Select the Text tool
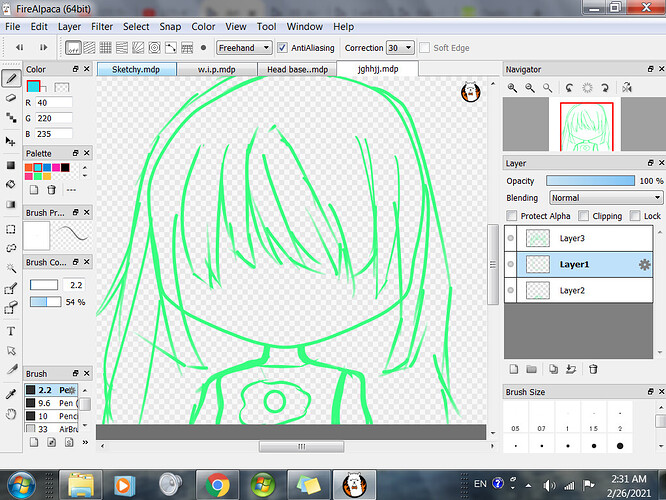The height and width of the screenshot is (500, 666). pos(11,331)
